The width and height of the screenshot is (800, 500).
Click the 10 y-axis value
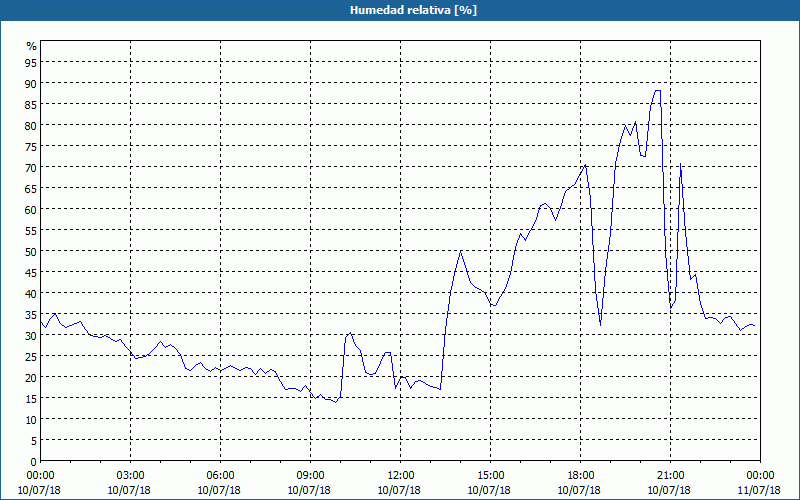[31, 419]
